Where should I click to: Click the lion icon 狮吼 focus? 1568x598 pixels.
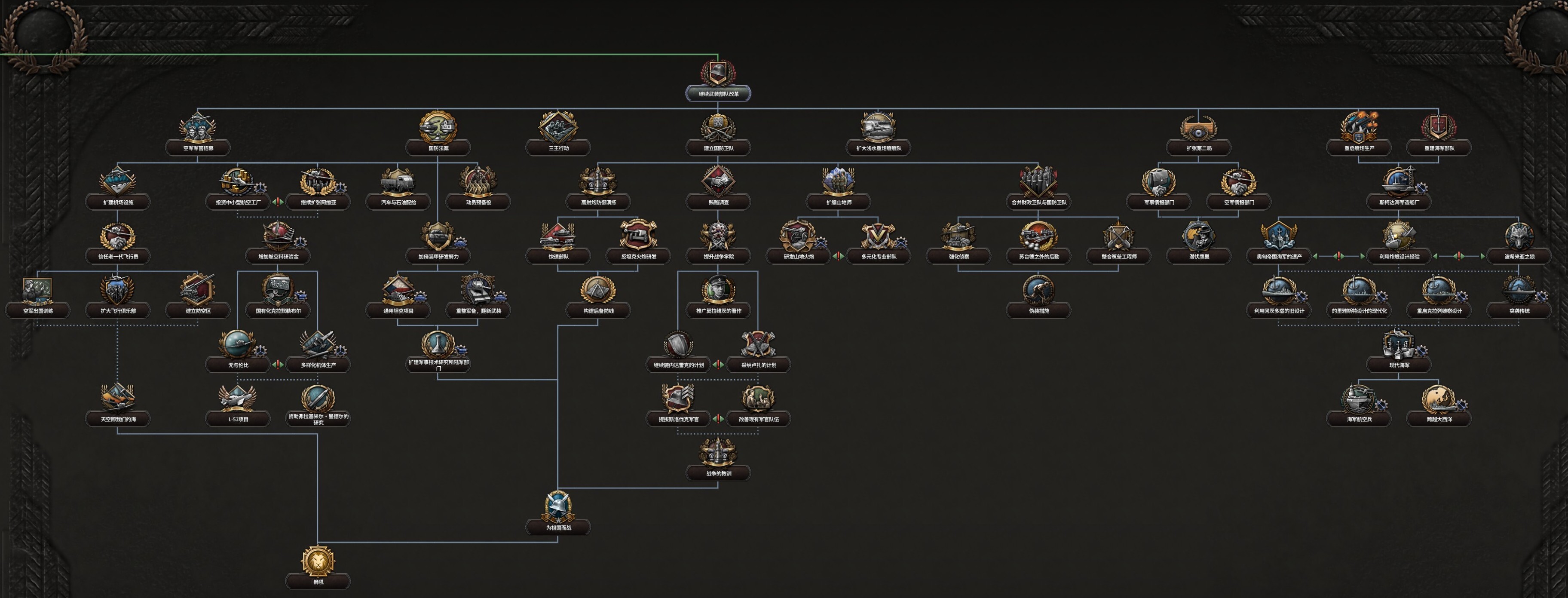click(x=318, y=561)
